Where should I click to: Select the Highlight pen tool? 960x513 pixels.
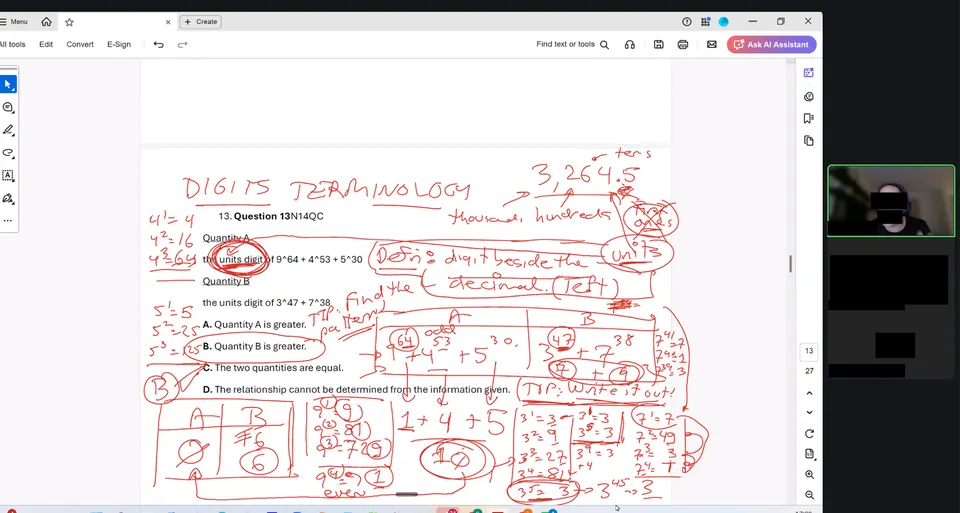tap(8, 130)
